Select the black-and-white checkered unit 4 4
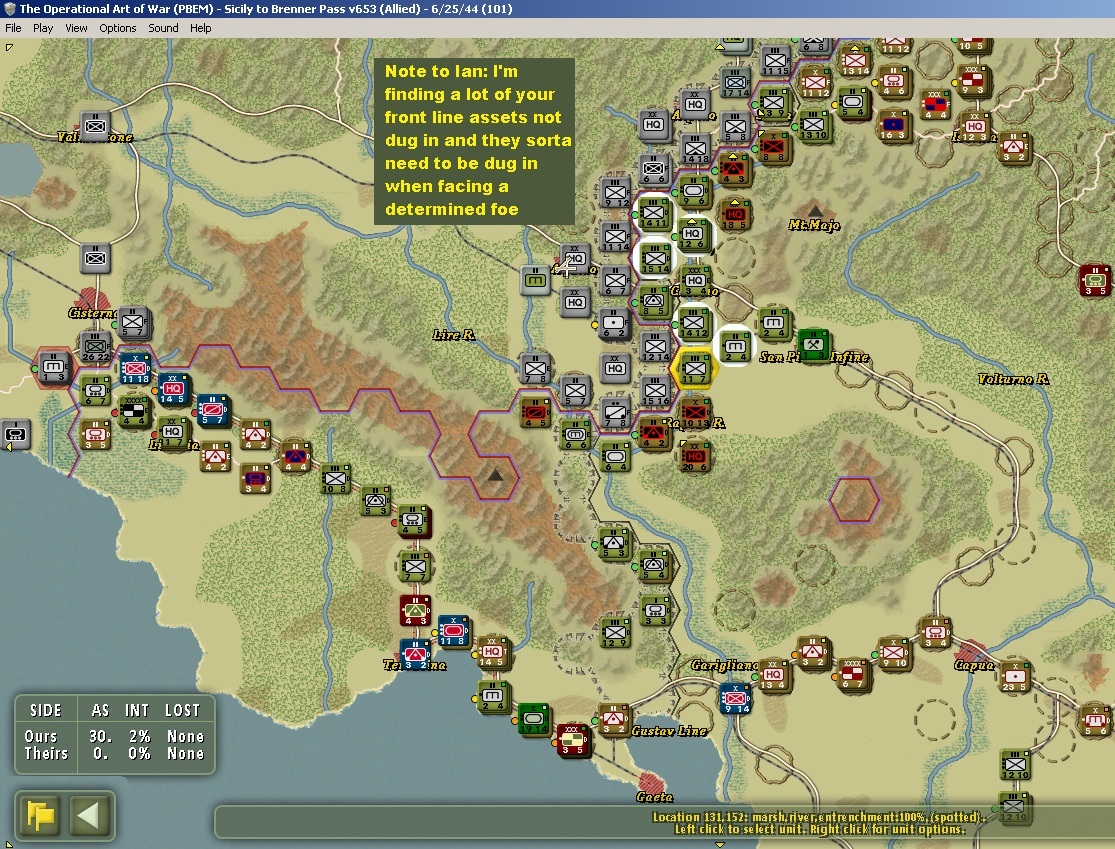This screenshot has width=1115, height=849. pos(134,412)
